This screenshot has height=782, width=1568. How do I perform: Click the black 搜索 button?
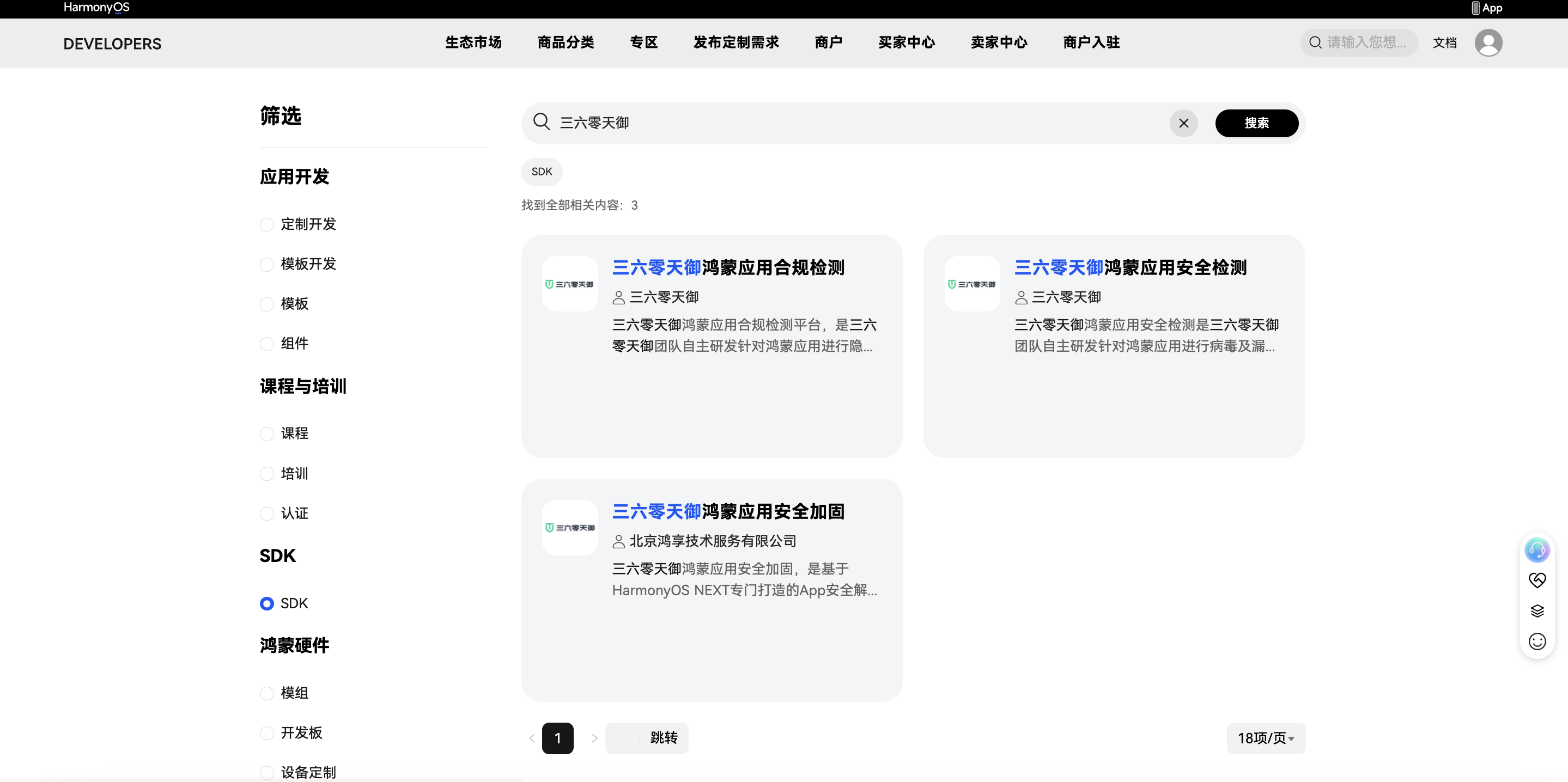tap(1256, 123)
